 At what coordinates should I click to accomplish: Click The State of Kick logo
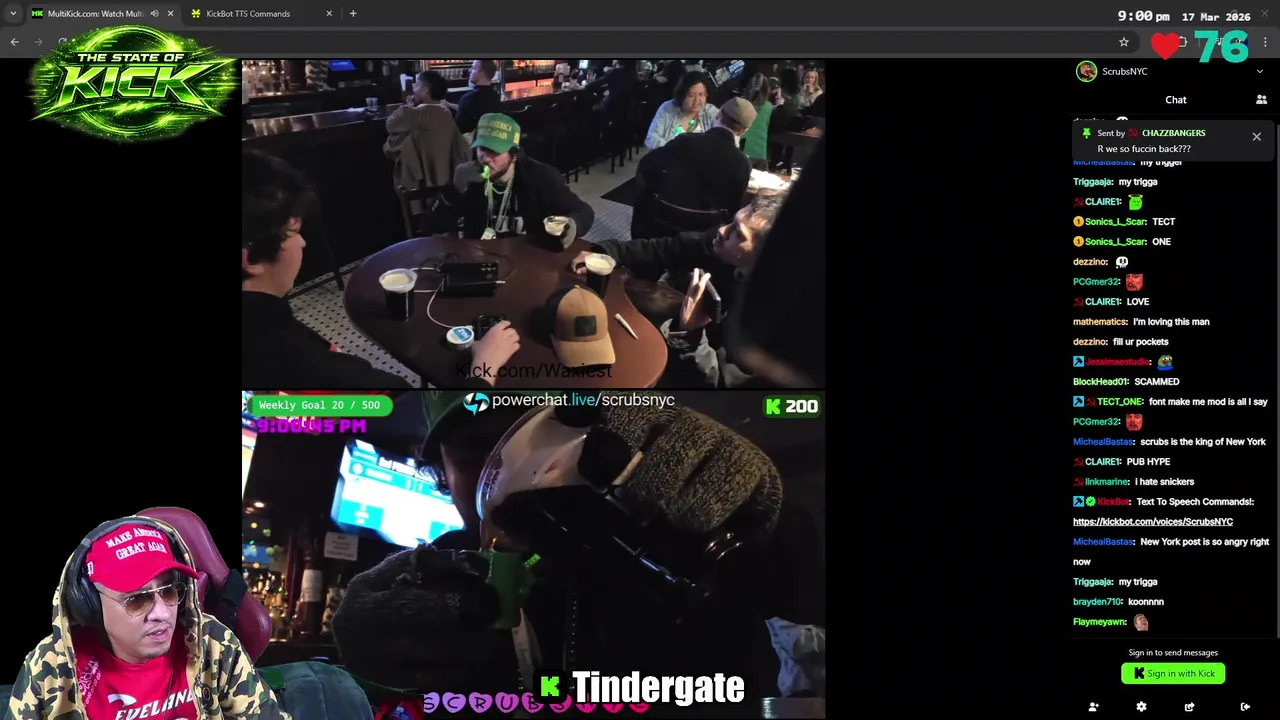pos(132,82)
